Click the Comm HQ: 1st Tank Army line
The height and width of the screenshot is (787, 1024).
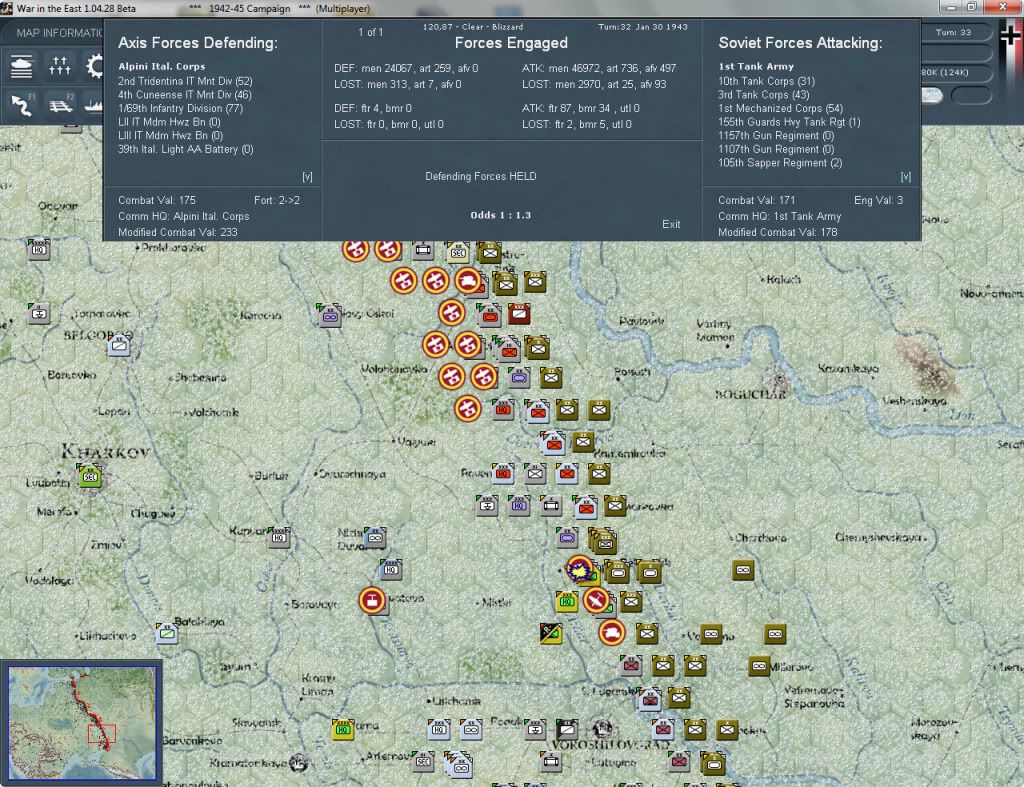780,216
